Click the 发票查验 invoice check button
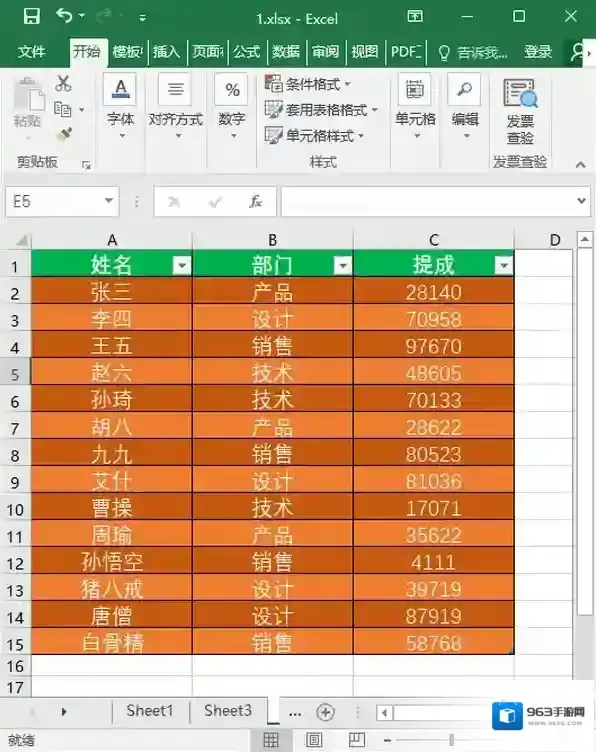 coord(520,112)
